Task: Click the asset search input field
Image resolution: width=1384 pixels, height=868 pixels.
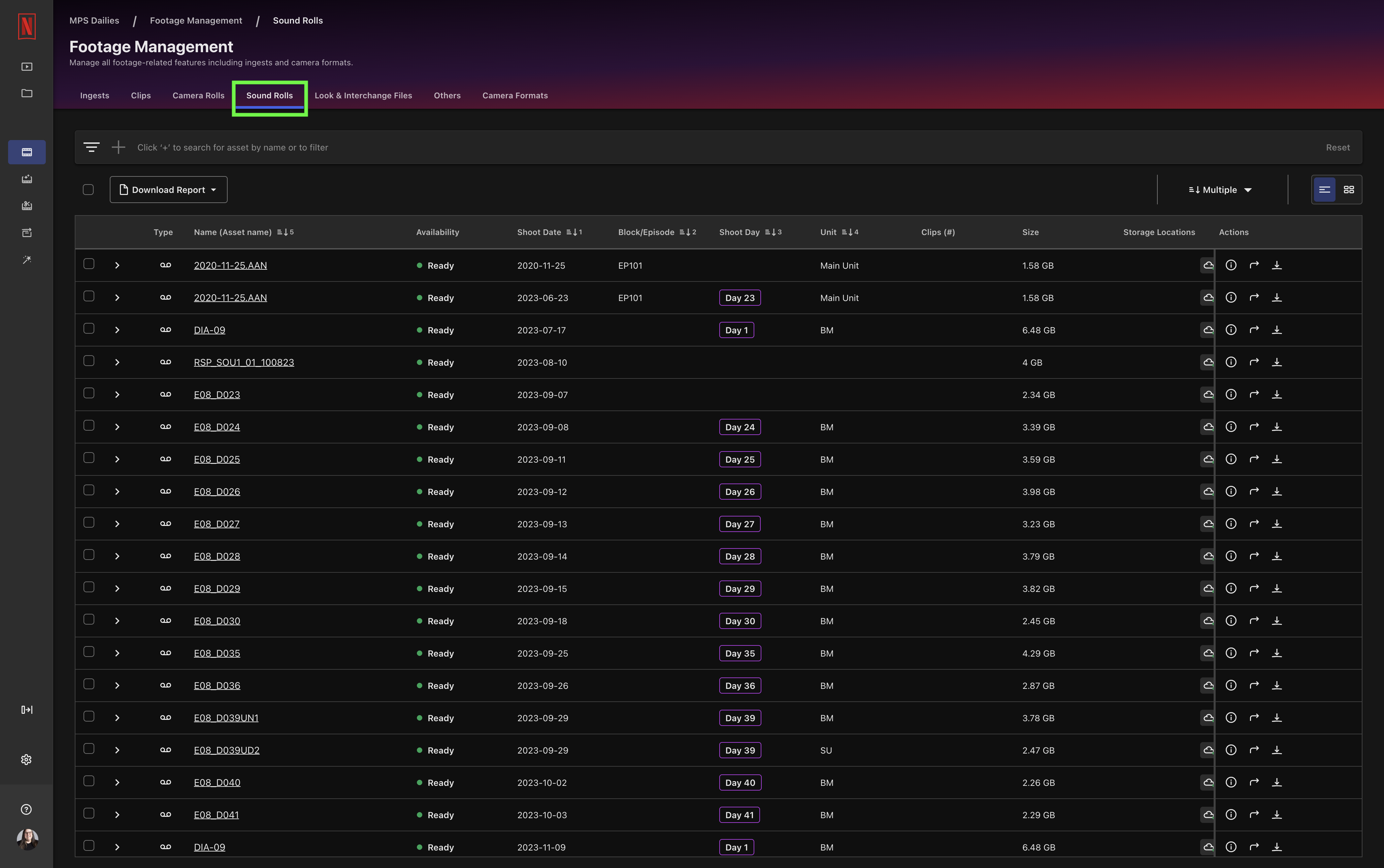Action: [402, 147]
